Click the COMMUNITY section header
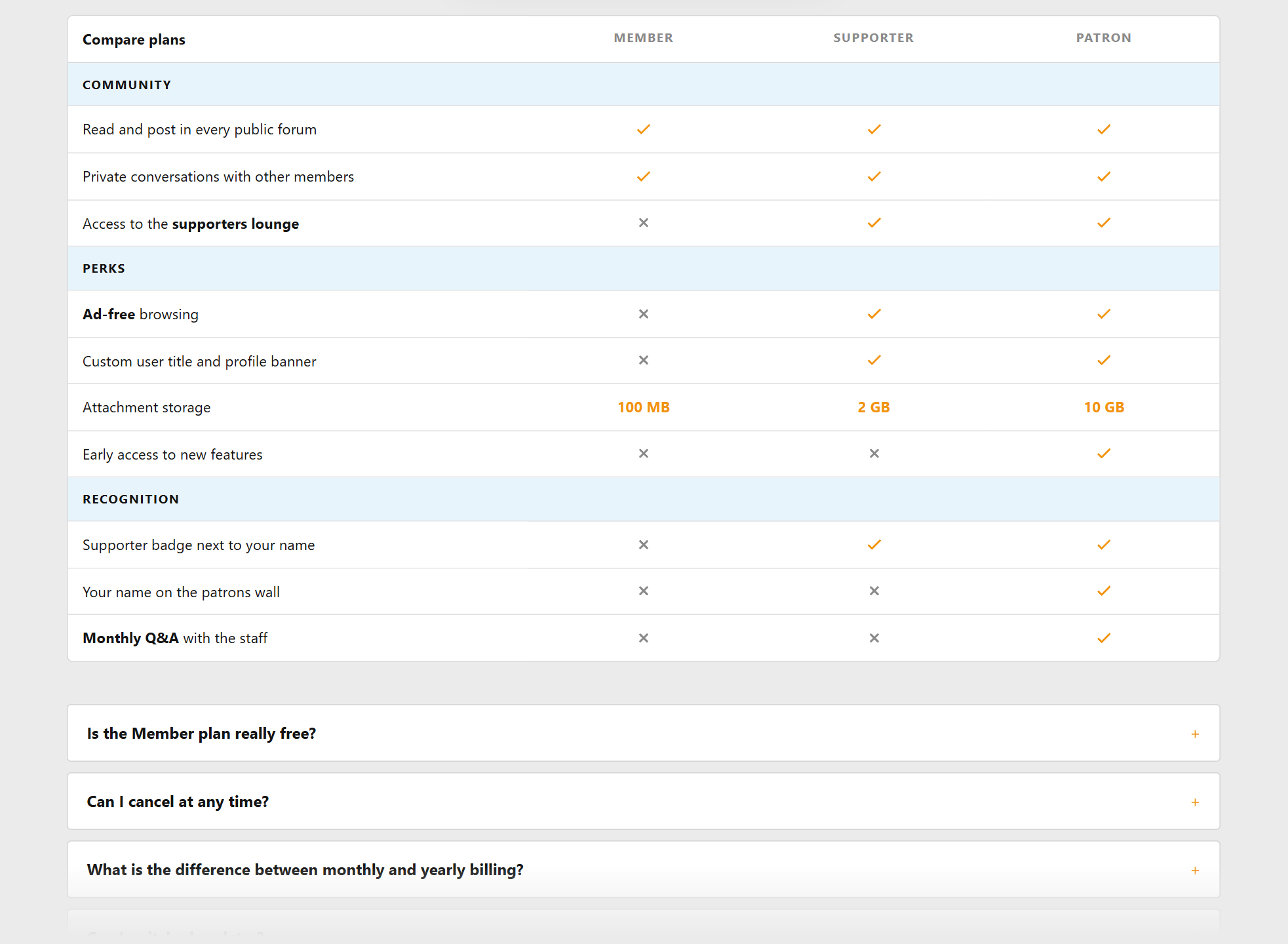The height and width of the screenshot is (944, 1288). (127, 85)
